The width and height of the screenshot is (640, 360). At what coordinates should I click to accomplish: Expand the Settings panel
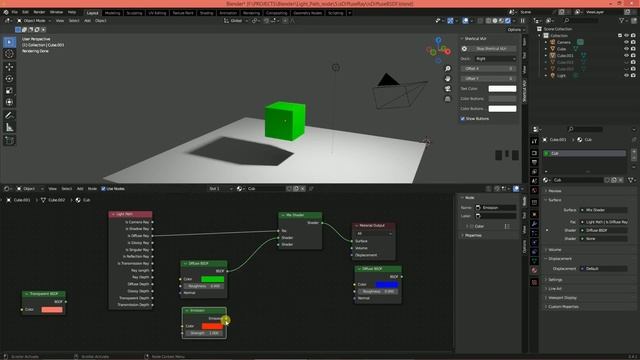pos(555,280)
